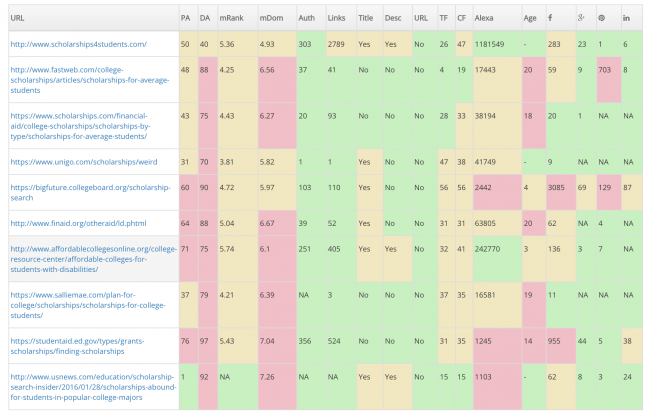Select the Links value 2789
This screenshot has height=416, width=650.
(x=336, y=44)
